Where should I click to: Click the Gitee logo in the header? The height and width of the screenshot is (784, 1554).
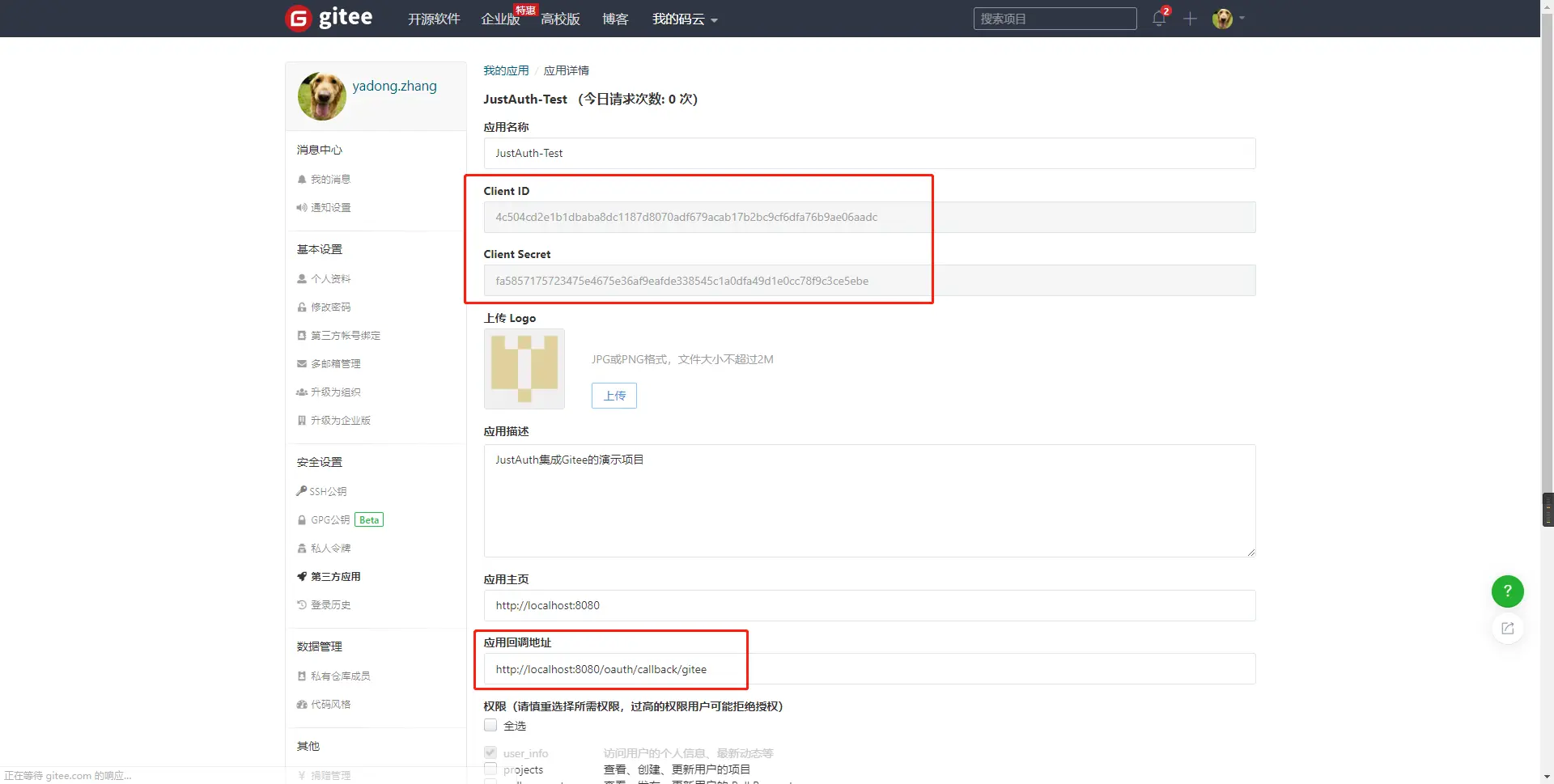[329, 18]
